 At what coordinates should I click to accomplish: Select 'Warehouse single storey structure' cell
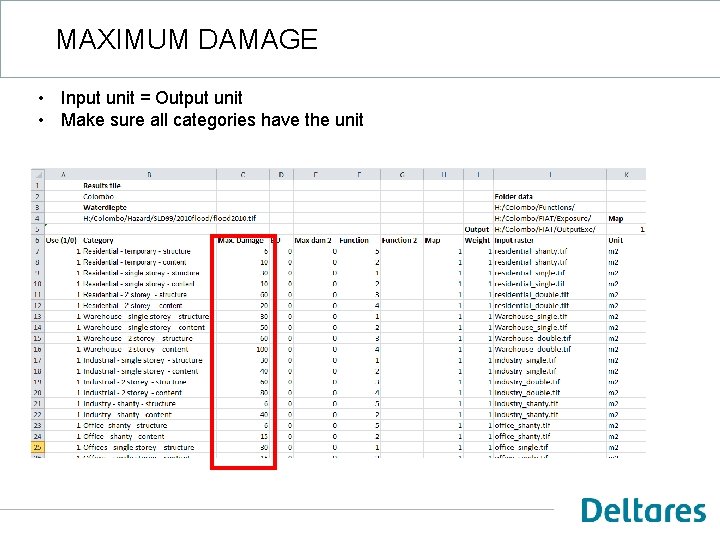(146, 317)
